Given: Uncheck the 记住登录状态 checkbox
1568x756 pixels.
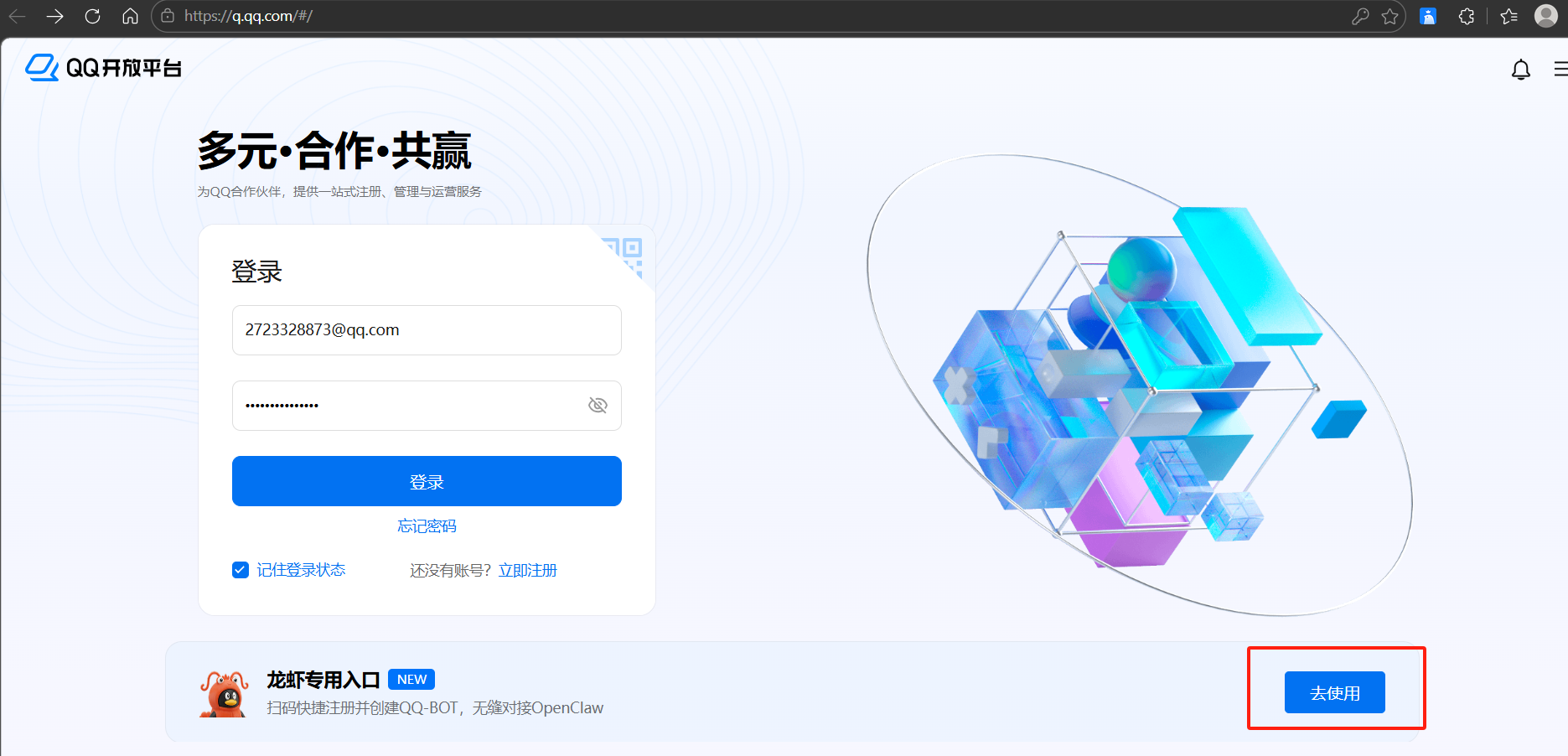Looking at the screenshot, I should tap(241, 570).
